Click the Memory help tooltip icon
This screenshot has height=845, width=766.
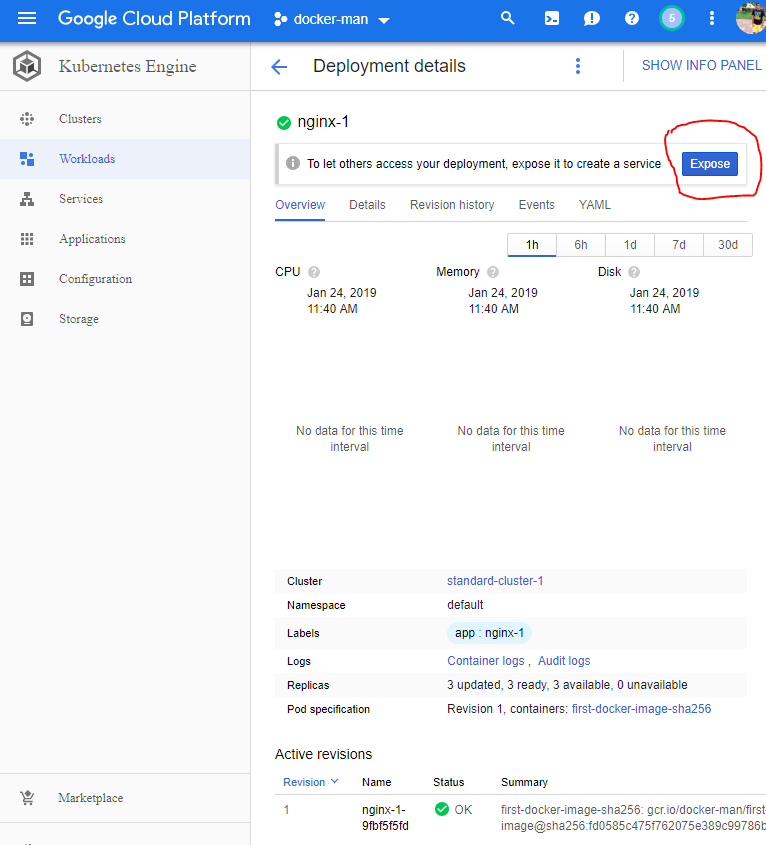pyautogui.click(x=493, y=272)
